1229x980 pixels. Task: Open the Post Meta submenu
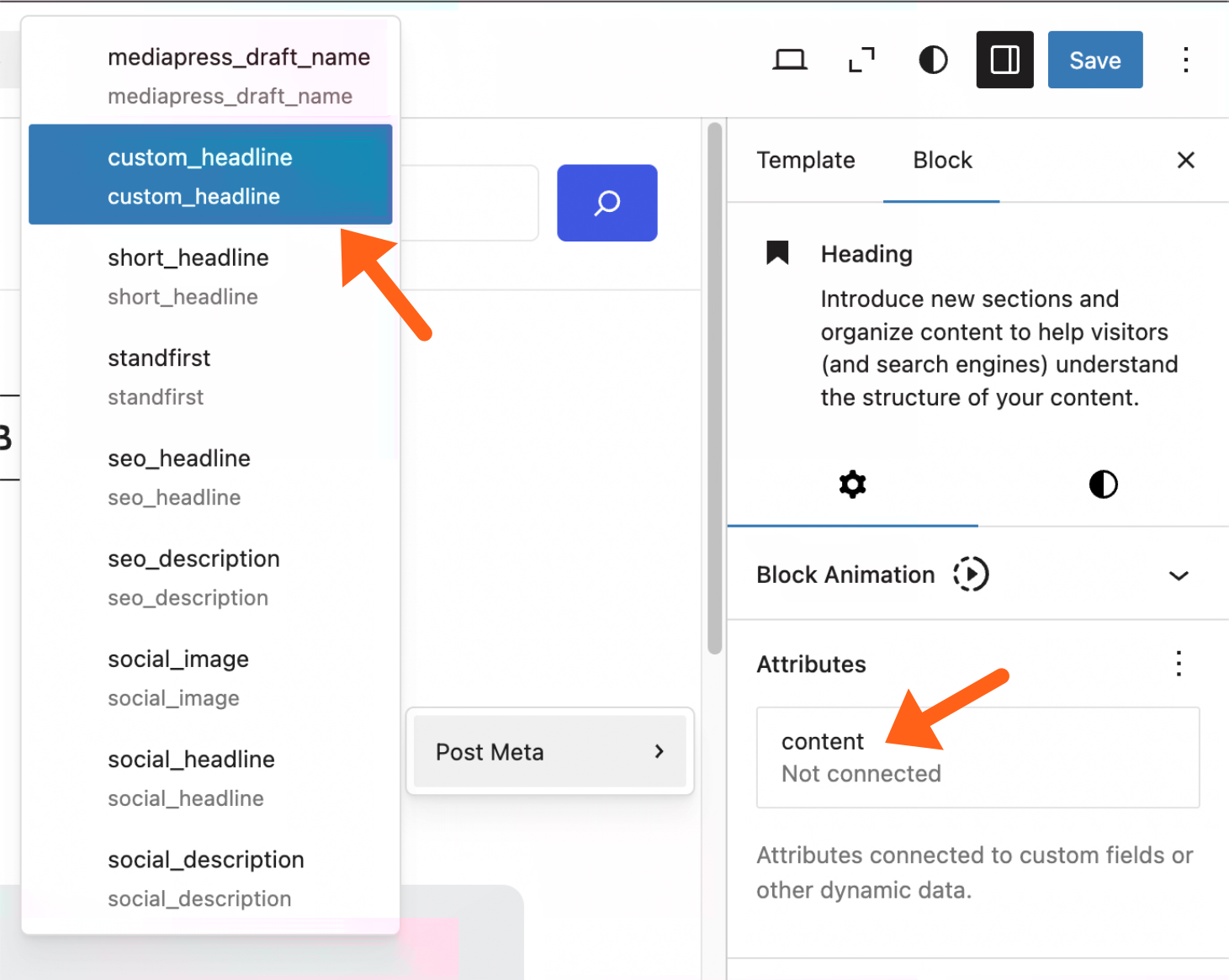[x=550, y=751]
